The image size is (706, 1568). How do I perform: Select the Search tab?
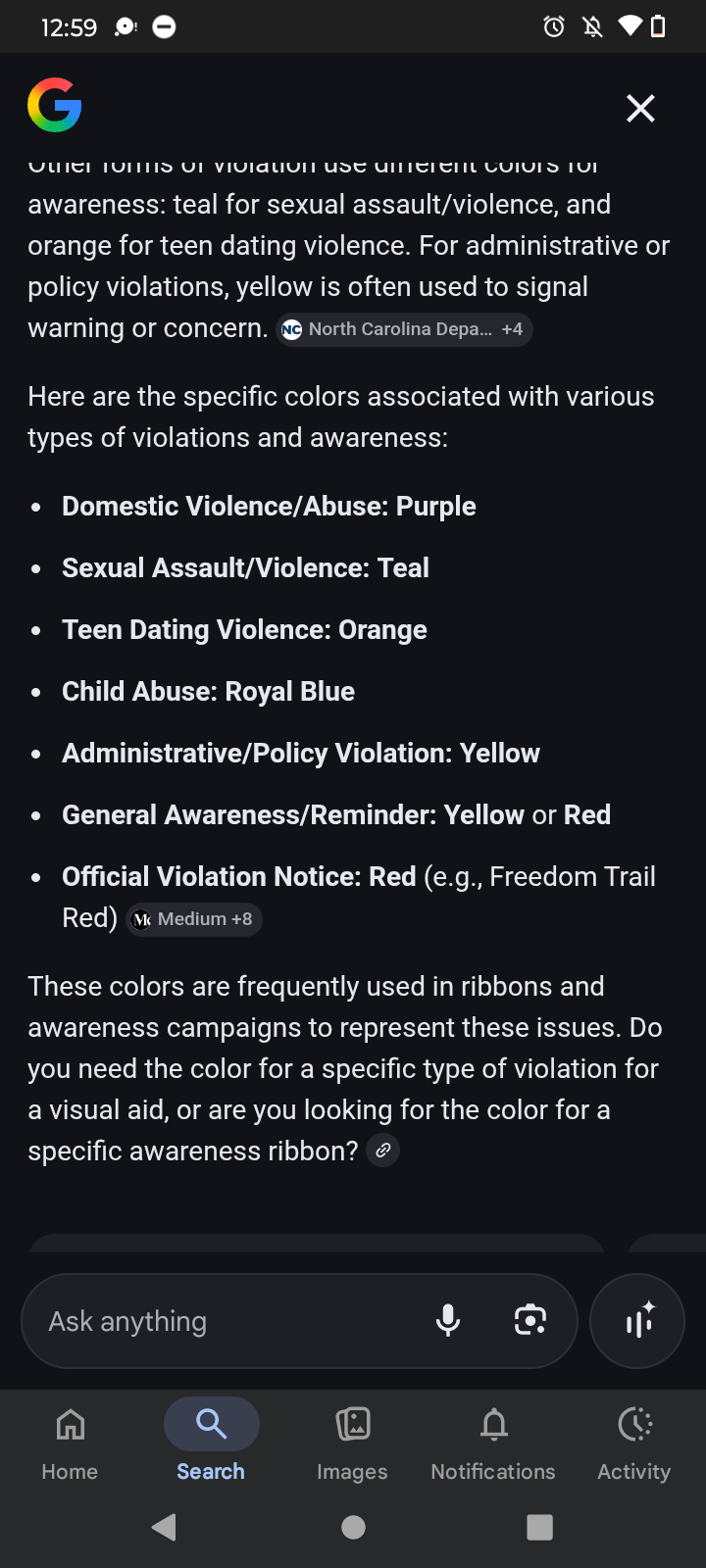211,1441
